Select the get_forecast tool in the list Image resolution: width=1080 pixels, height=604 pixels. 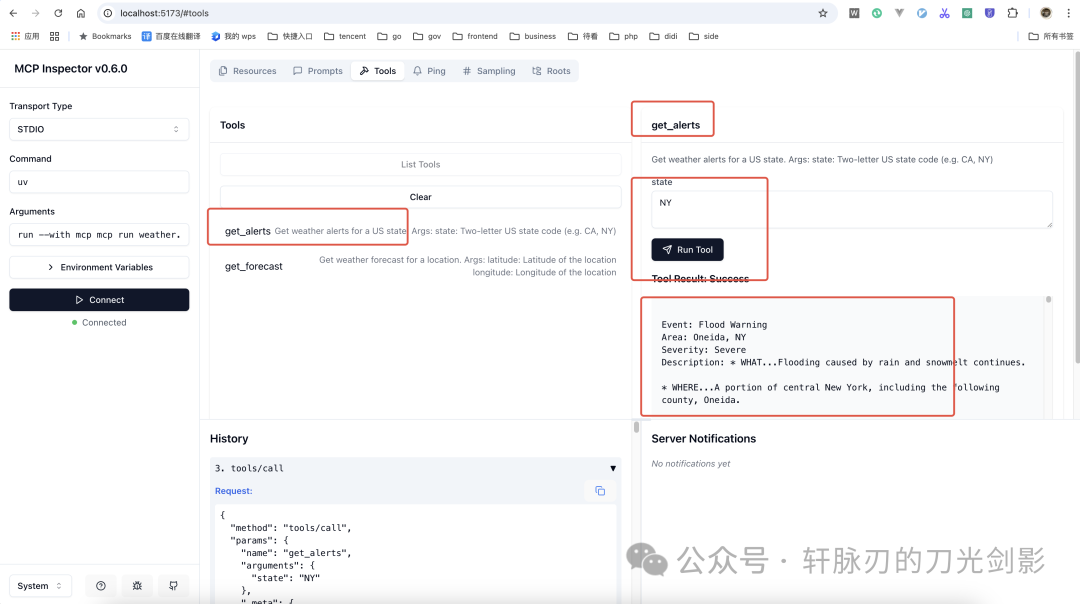pos(254,266)
